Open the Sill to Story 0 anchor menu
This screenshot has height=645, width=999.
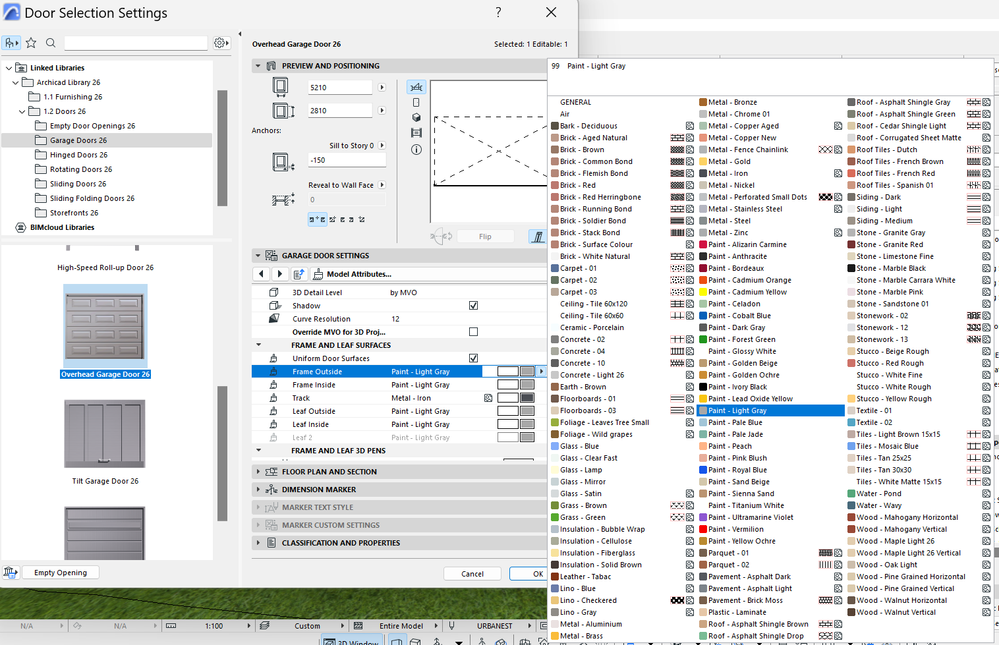(x=382, y=145)
